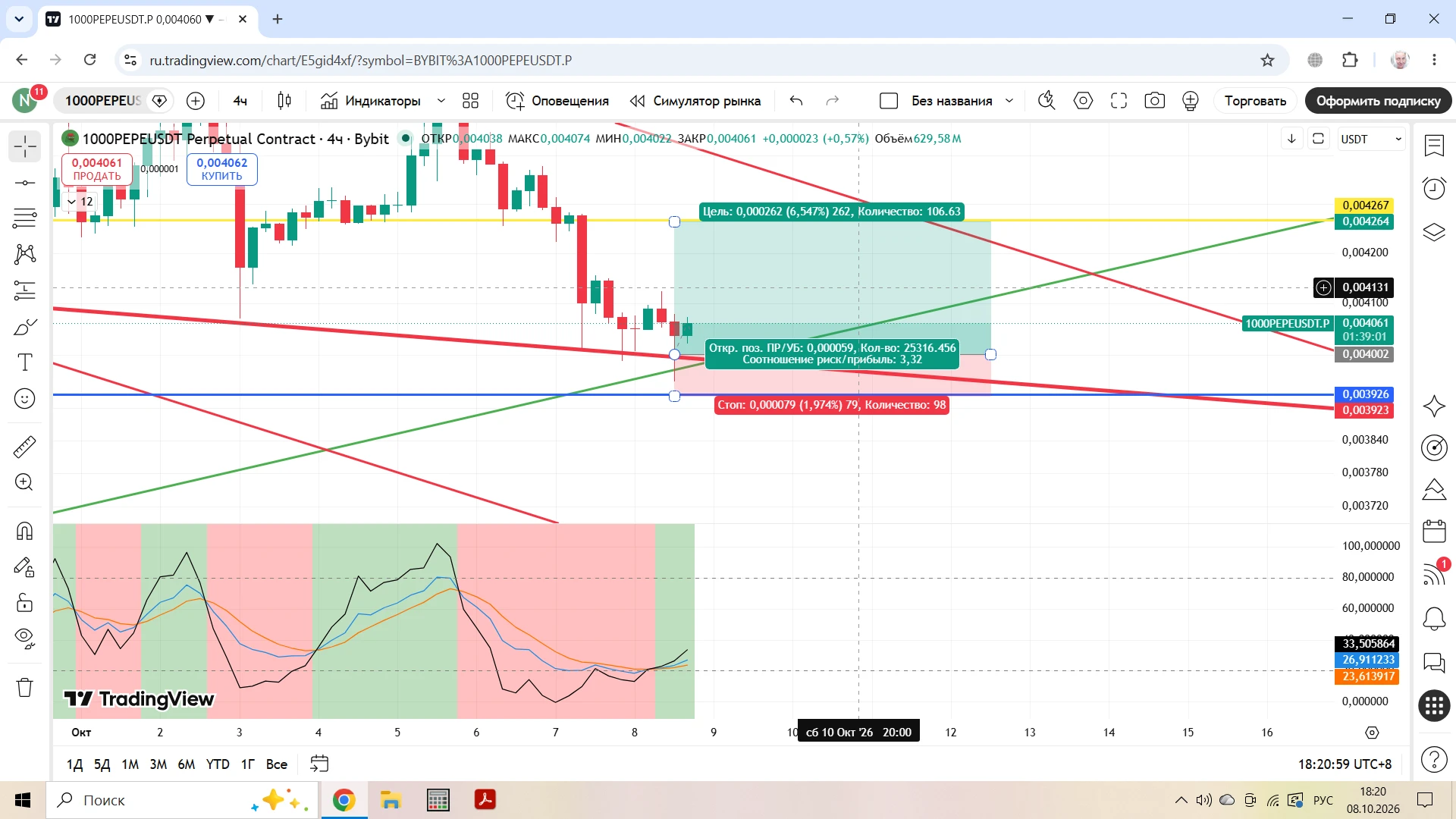Select the trend line drawing tool

pos(24,183)
